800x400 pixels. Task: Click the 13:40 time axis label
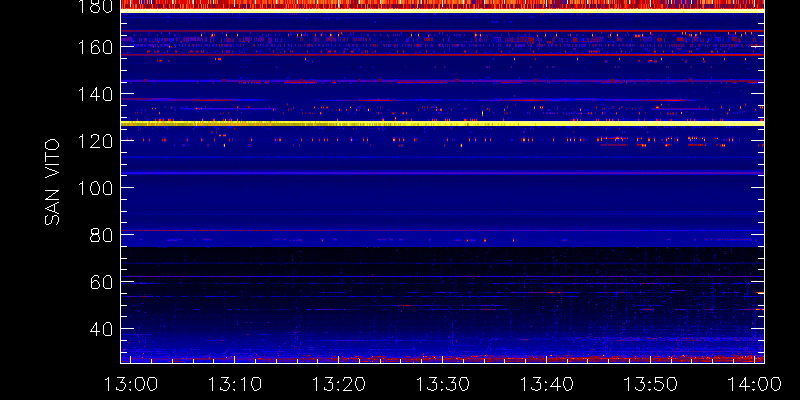[547, 384]
